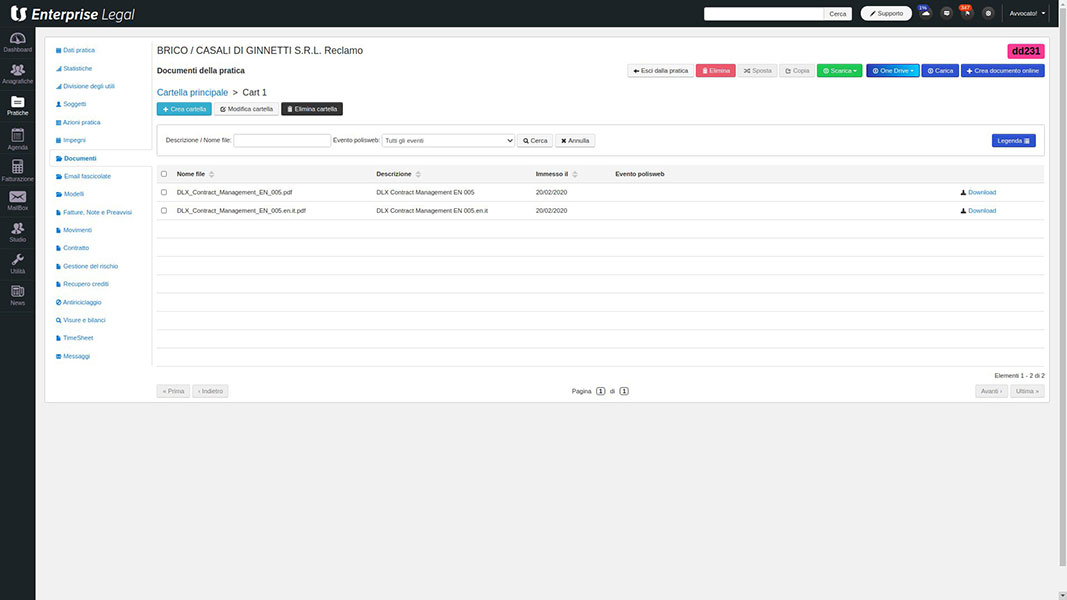
Task: Expand the Scarica dropdown button
Action: pos(839,71)
